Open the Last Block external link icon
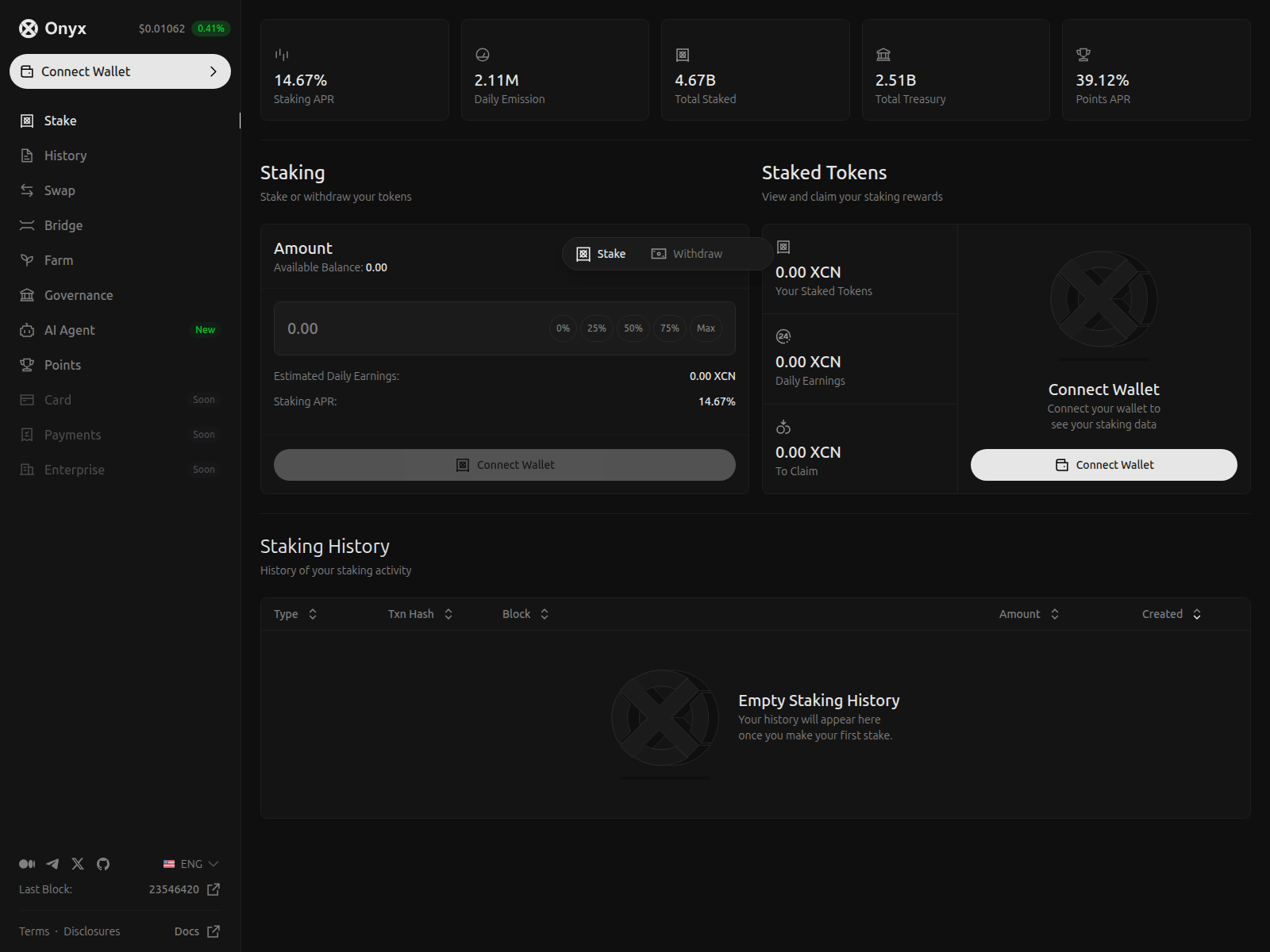The image size is (1270, 952). 213,889
